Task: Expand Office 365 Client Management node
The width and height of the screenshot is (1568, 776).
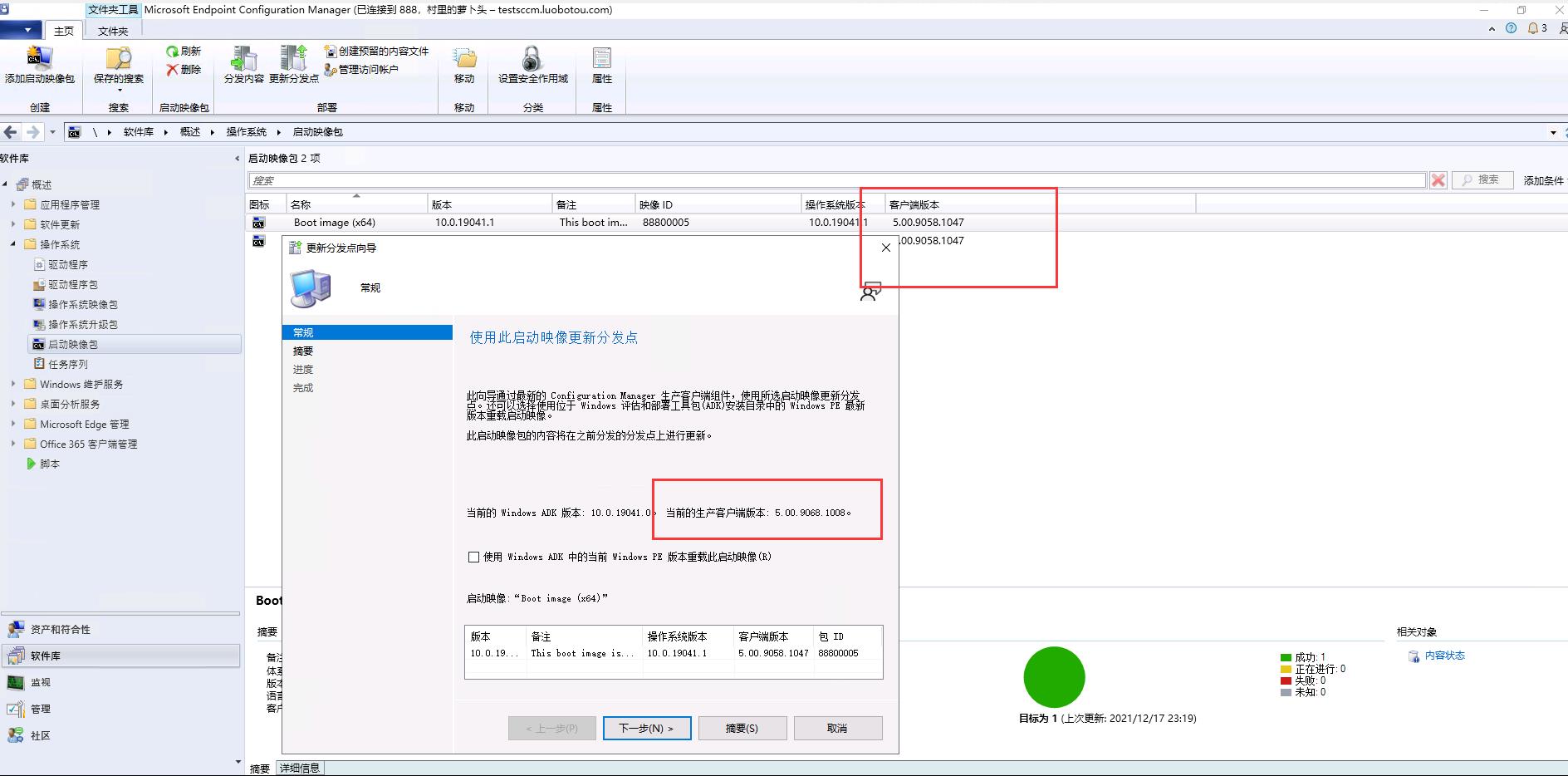Action: pos(12,444)
